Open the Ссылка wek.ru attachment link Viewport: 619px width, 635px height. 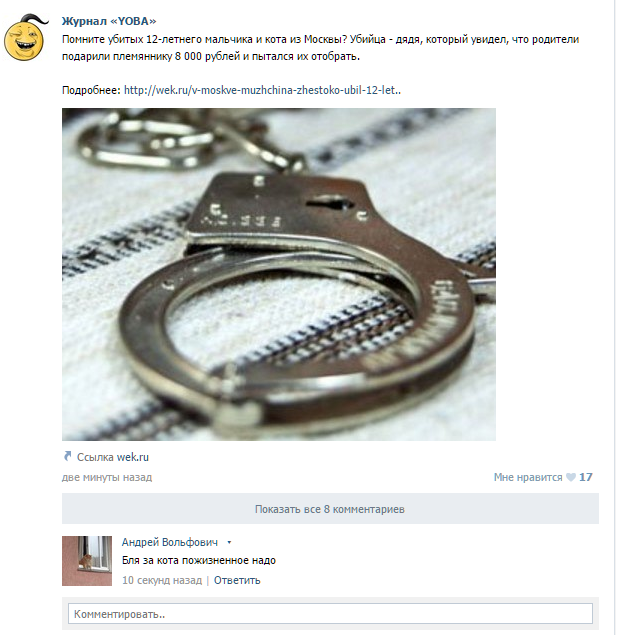pos(113,457)
